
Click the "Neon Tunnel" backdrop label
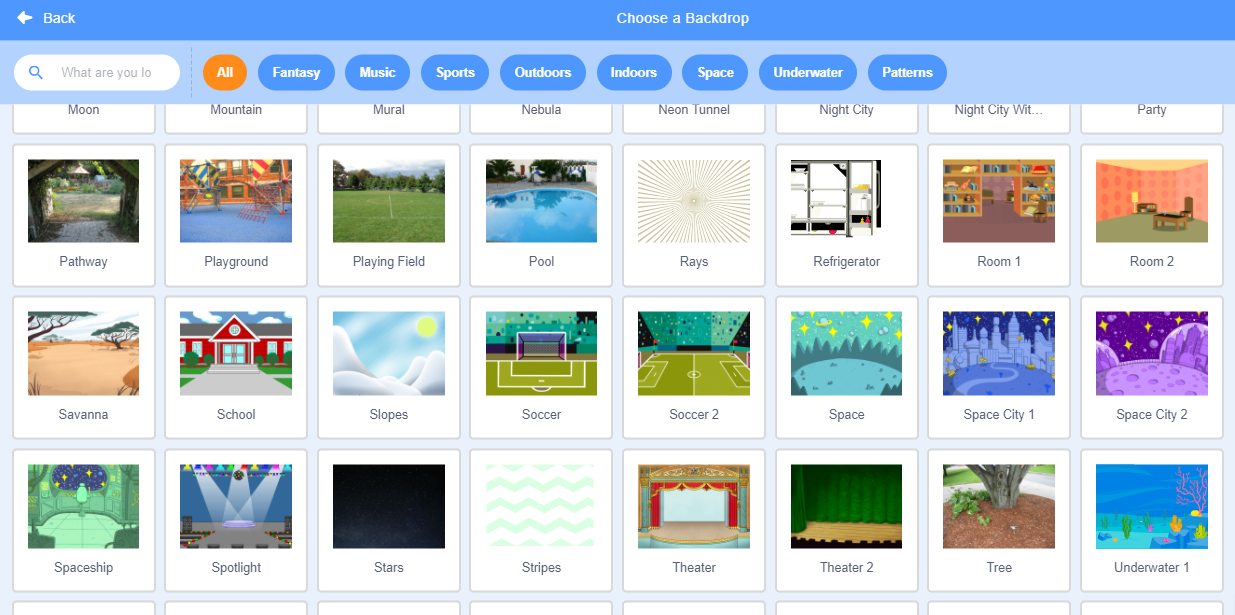(694, 110)
